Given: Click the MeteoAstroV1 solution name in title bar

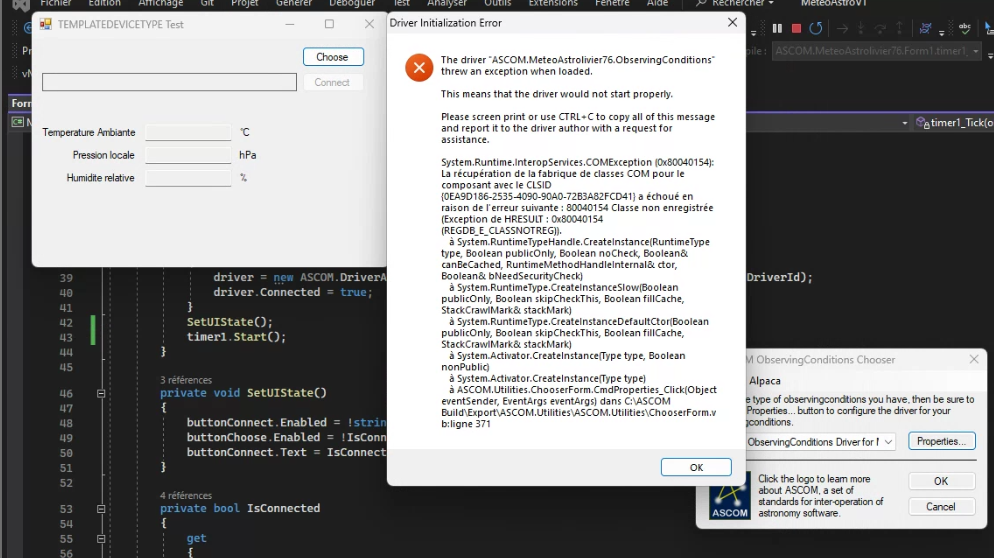Looking at the screenshot, I should tap(834, 3).
